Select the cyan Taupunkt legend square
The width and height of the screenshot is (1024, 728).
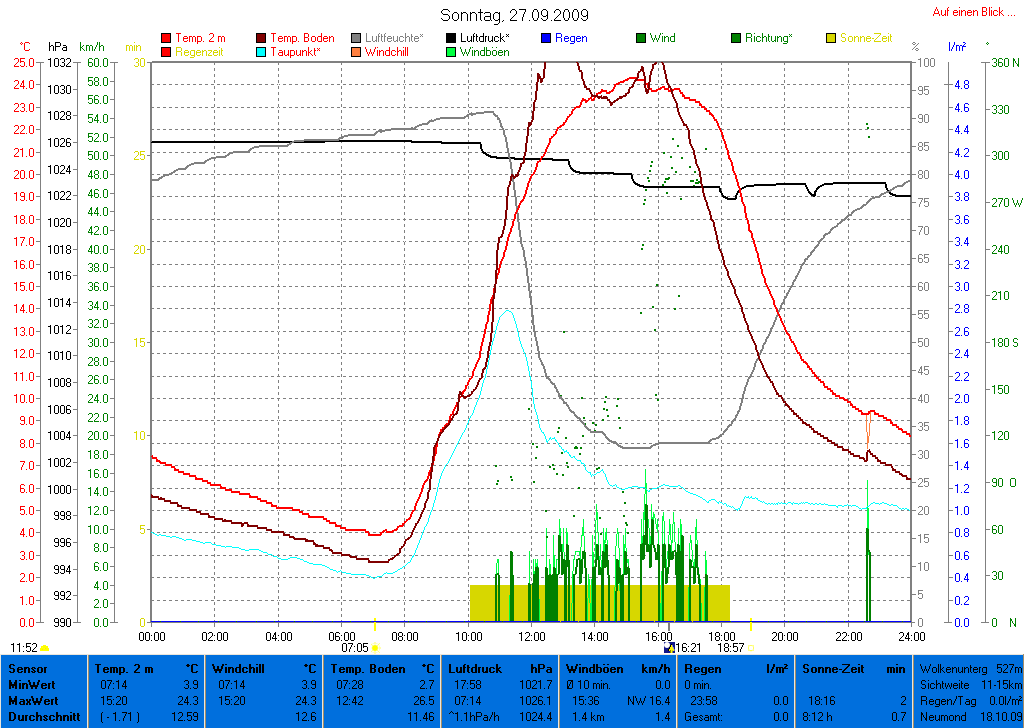click(262, 51)
